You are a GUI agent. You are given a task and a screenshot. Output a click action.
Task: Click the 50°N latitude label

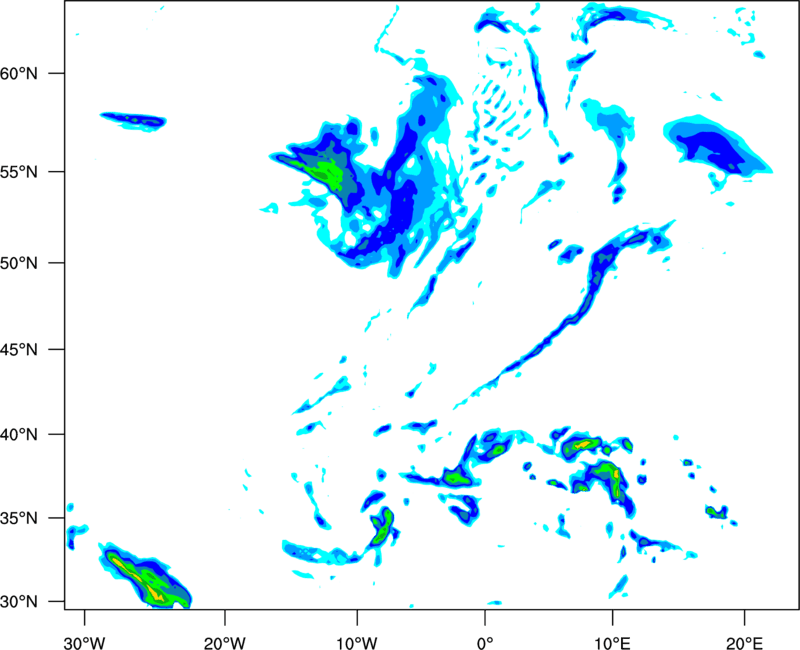19,263
